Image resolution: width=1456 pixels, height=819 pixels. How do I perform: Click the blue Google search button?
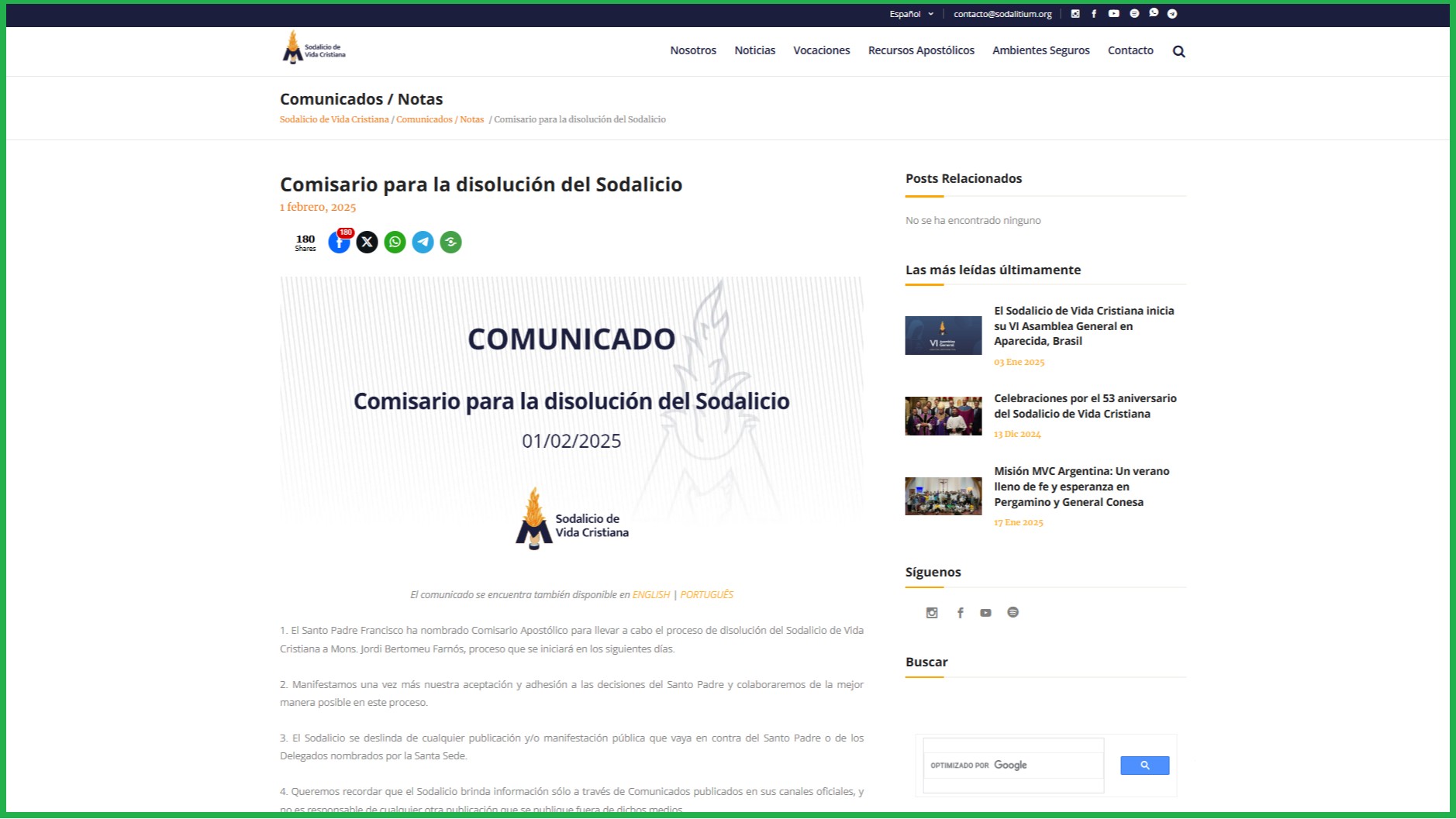pyautogui.click(x=1144, y=766)
